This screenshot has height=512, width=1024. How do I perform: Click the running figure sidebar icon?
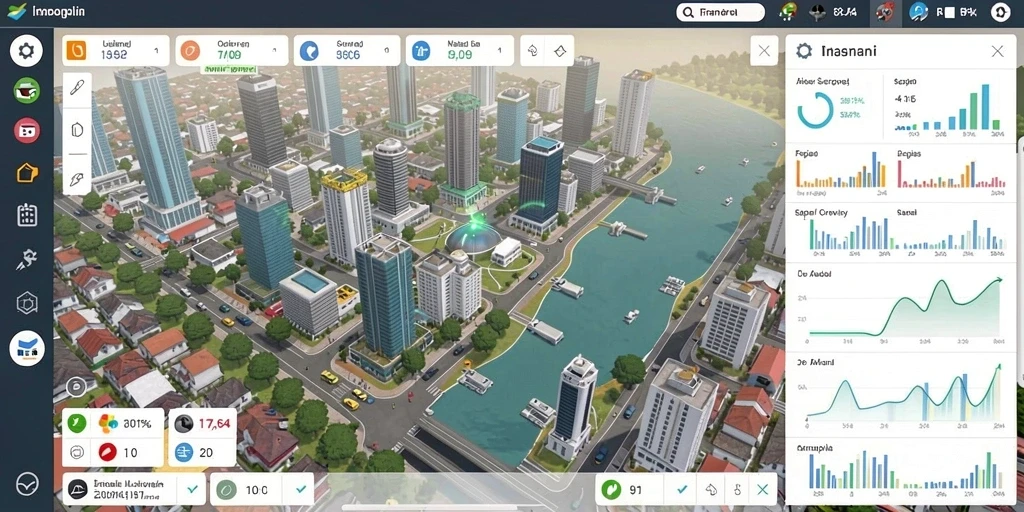point(27,260)
